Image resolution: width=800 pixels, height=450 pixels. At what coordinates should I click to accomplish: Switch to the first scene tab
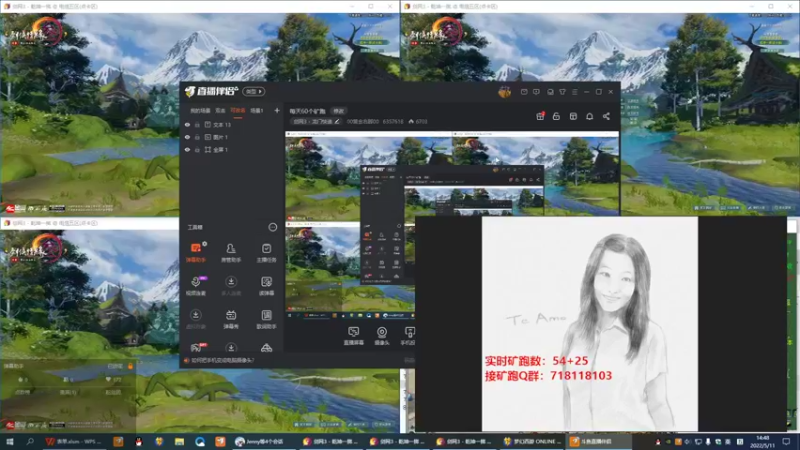[x=200, y=110]
